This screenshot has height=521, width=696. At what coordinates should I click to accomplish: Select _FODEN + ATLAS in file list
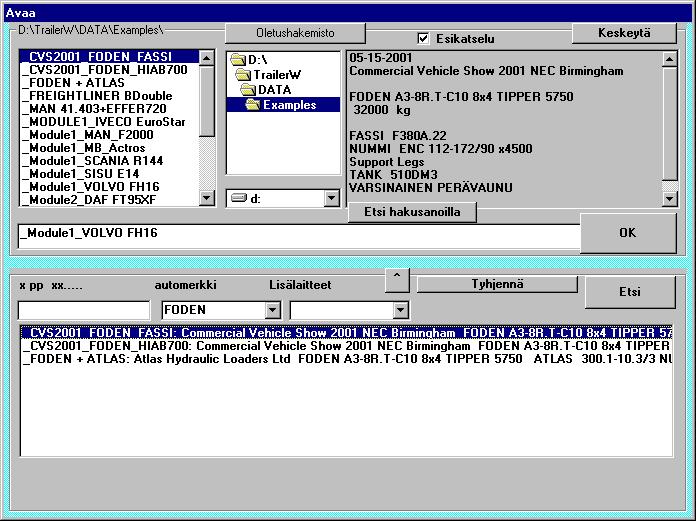(x=109, y=83)
